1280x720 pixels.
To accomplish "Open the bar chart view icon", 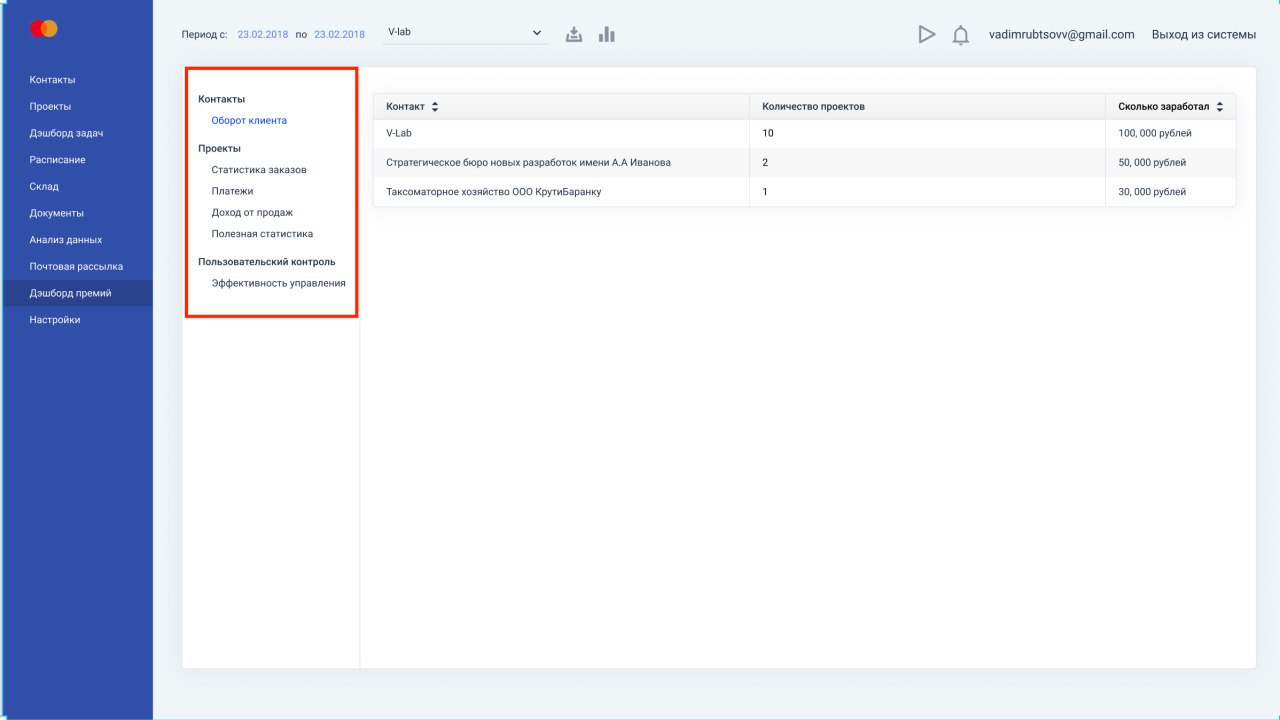I will coord(606,34).
